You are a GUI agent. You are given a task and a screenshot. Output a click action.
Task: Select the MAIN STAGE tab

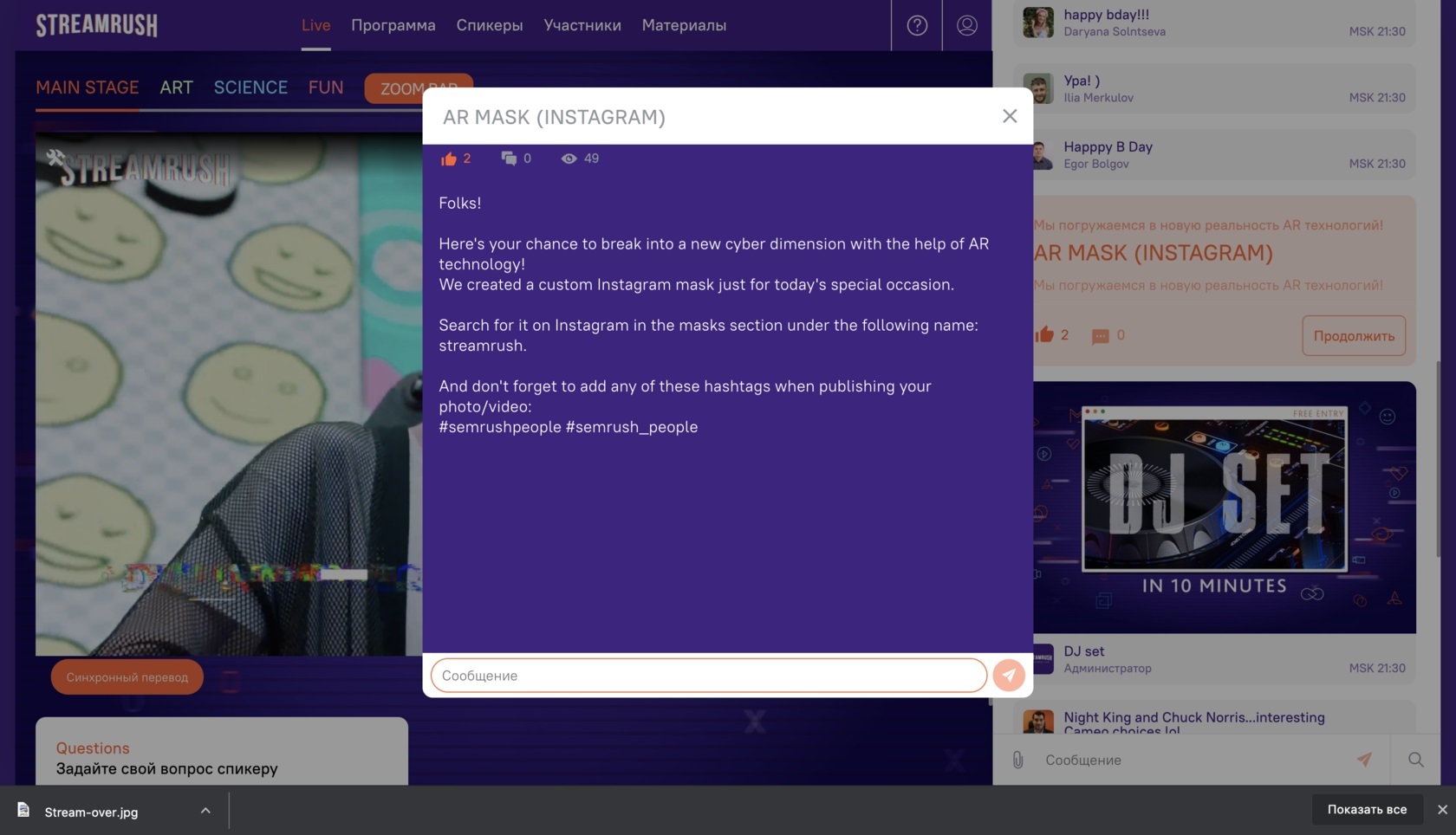point(88,87)
